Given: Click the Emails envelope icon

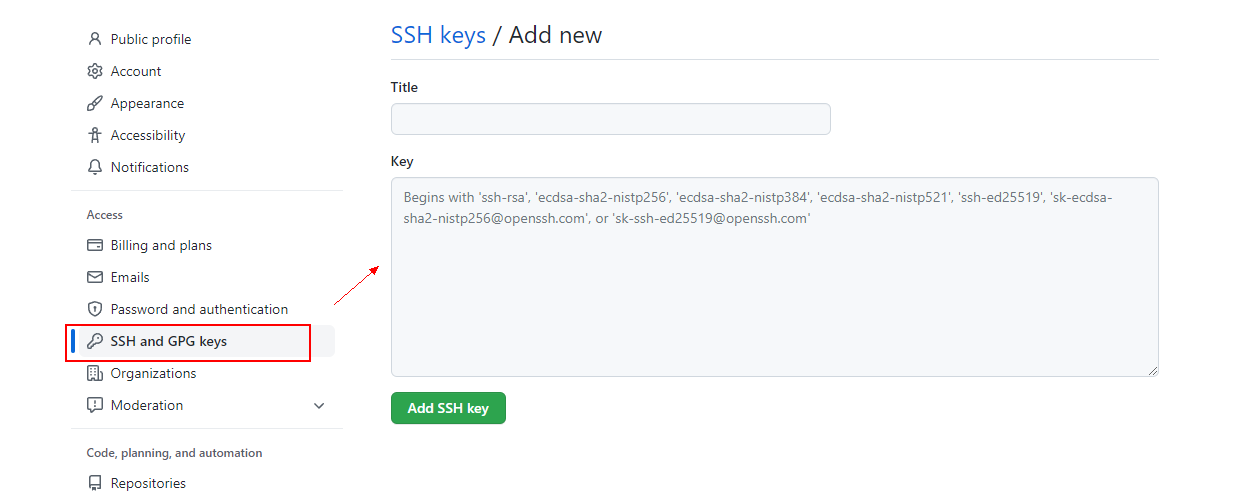Looking at the screenshot, I should click(x=95, y=277).
